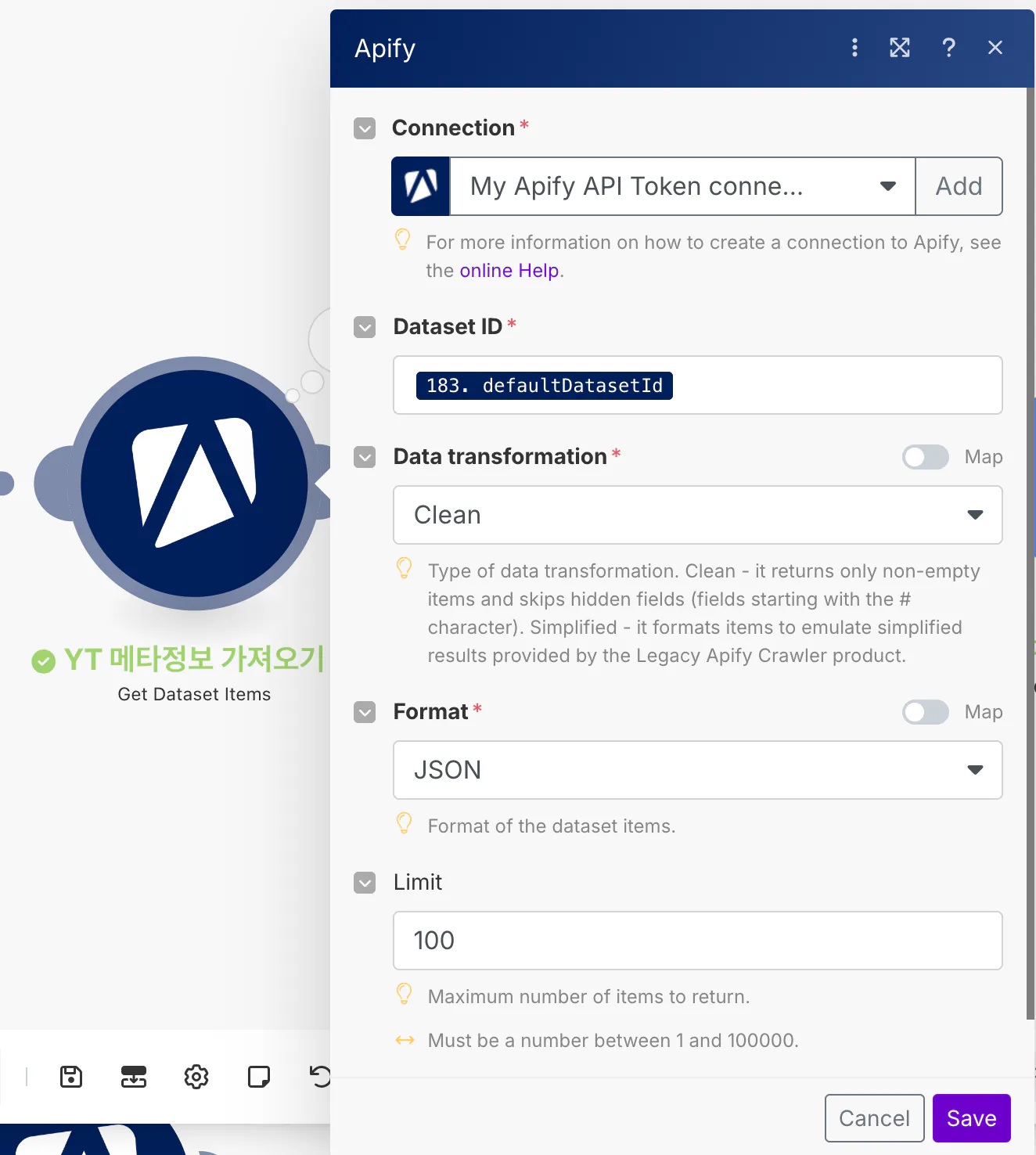
Task: Cancel the Apify module changes
Action: (x=875, y=1118)
